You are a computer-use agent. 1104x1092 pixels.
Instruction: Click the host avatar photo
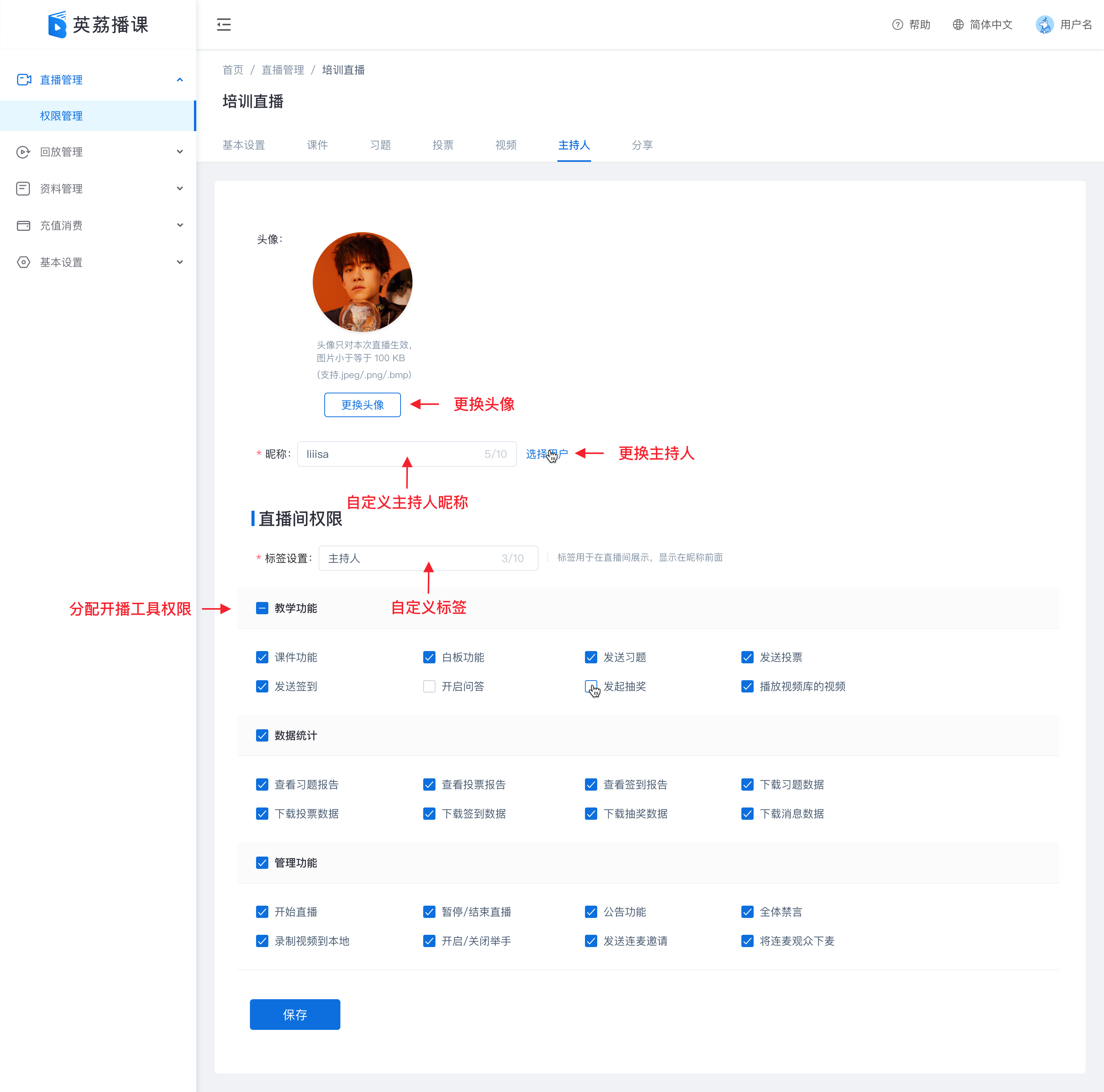(362, 282)
